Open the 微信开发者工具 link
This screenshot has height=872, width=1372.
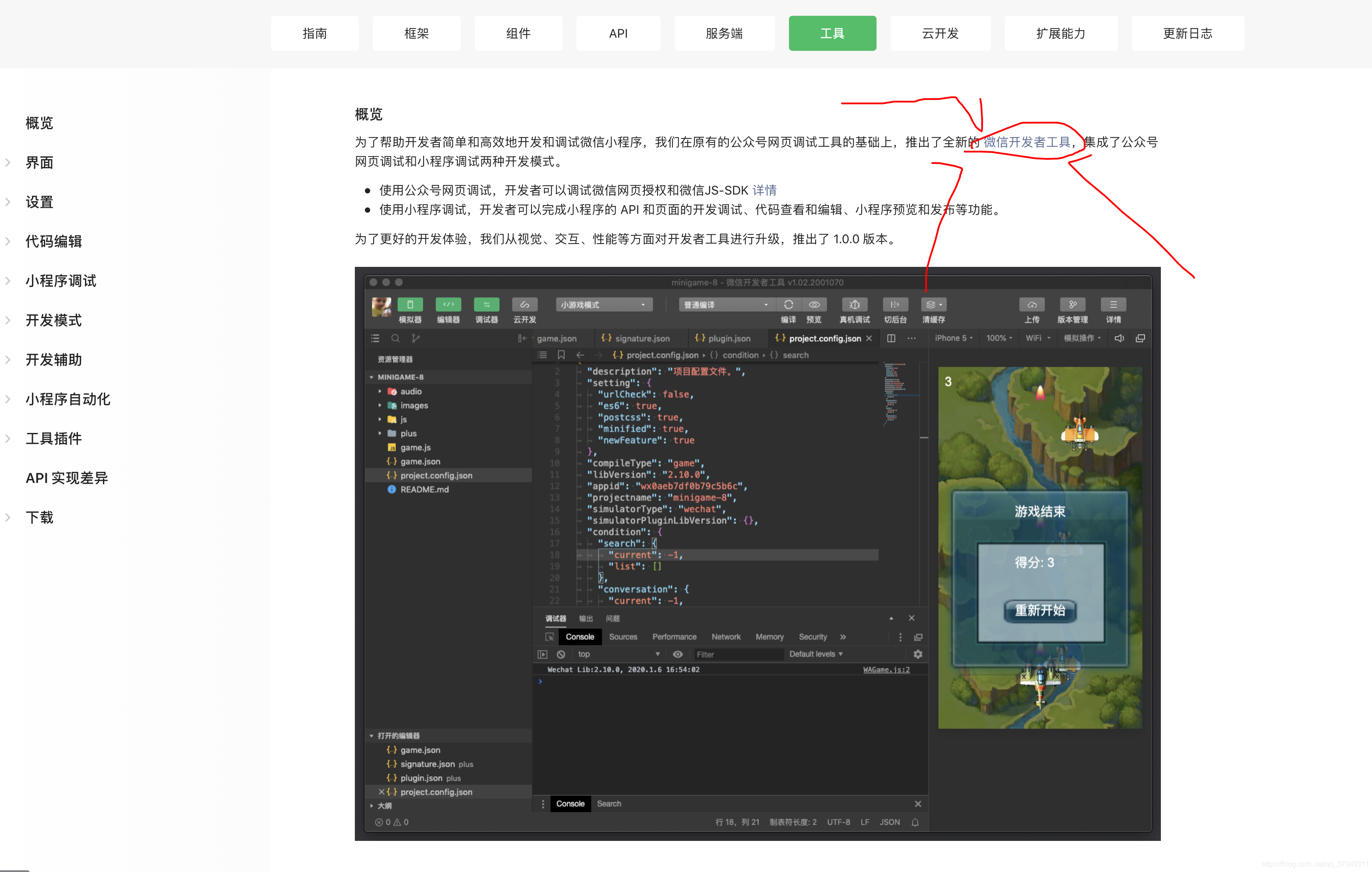1027,142
